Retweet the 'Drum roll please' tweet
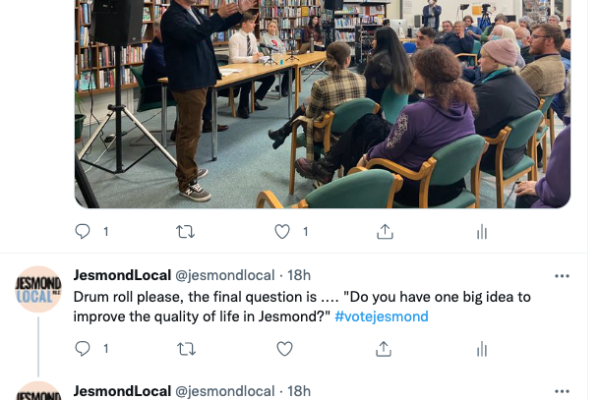600x400 pixels. 186,349
